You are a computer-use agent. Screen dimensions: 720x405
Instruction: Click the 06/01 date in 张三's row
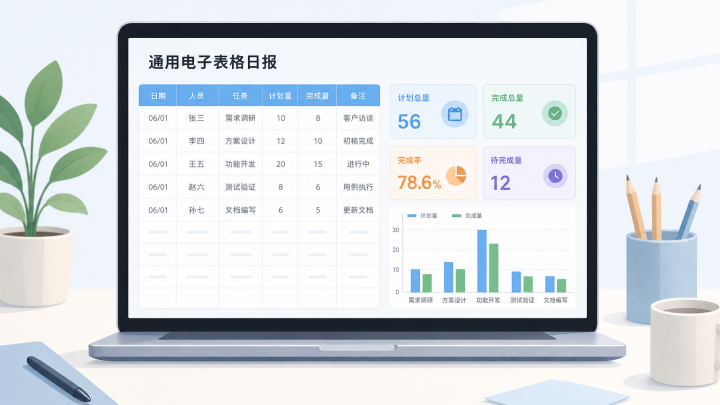(x=158, y=118)
